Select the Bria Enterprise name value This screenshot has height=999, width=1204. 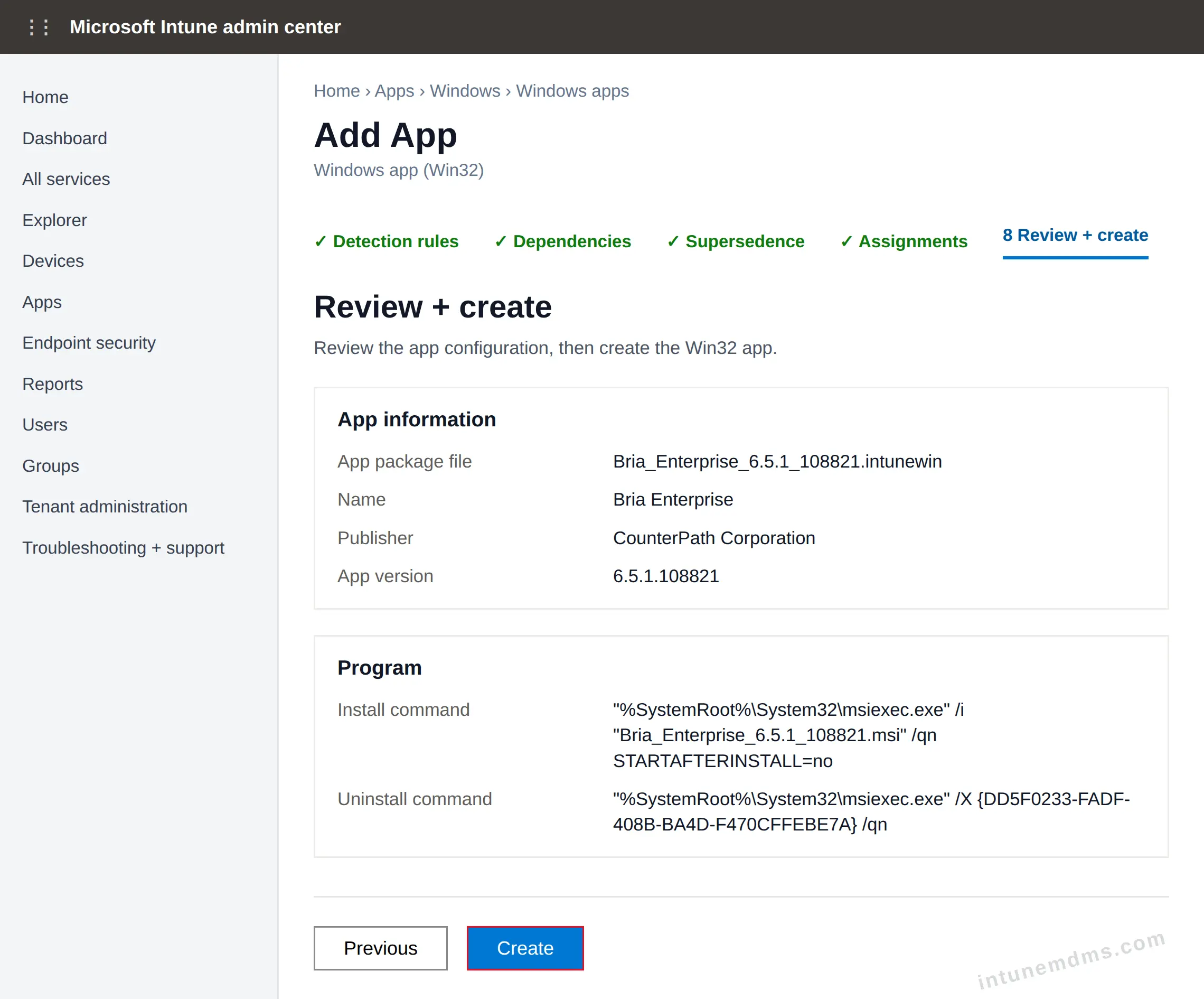pyautogui.click(x=673, y=500)
